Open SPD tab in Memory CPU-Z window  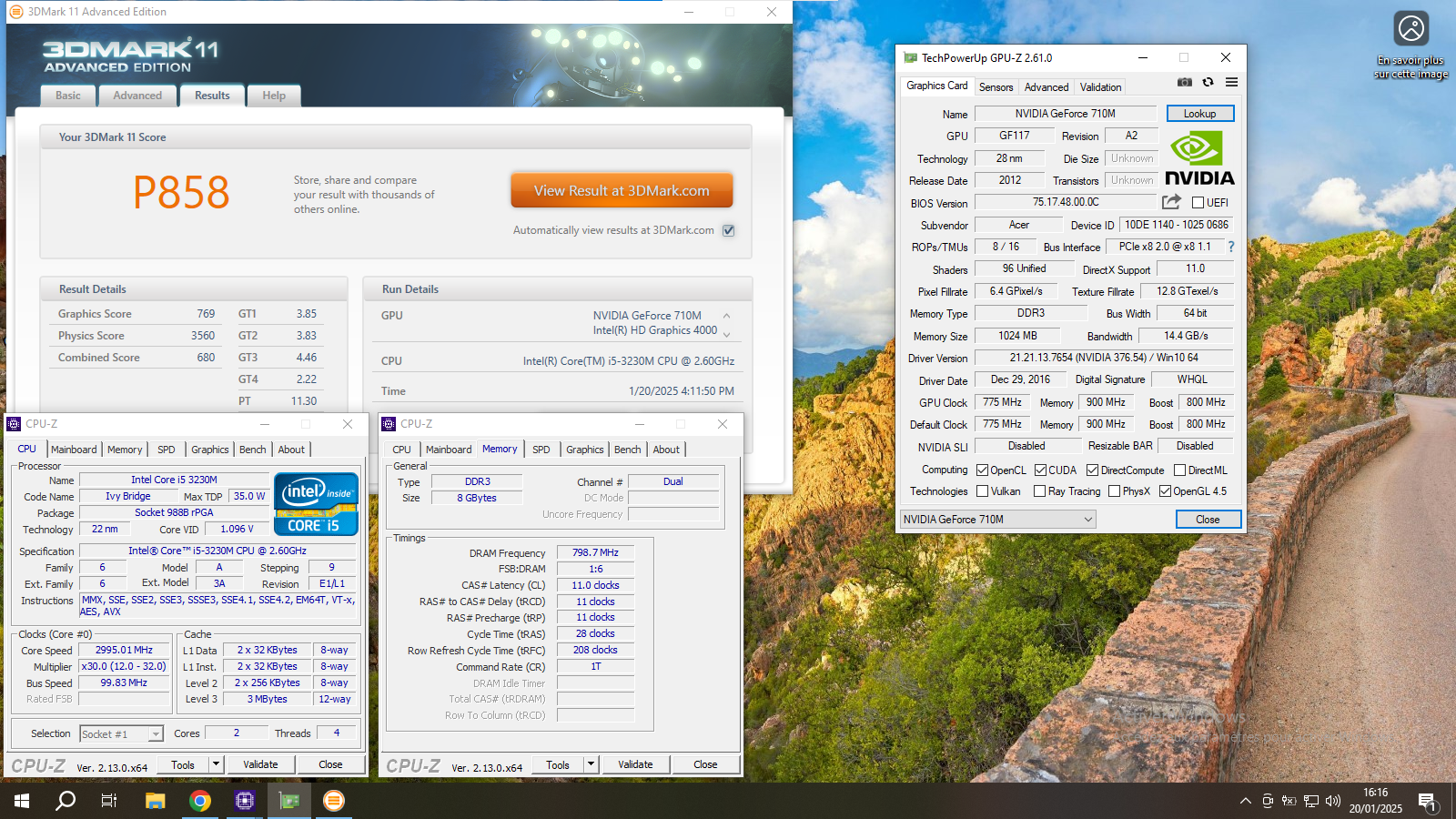tap(541, 450)
